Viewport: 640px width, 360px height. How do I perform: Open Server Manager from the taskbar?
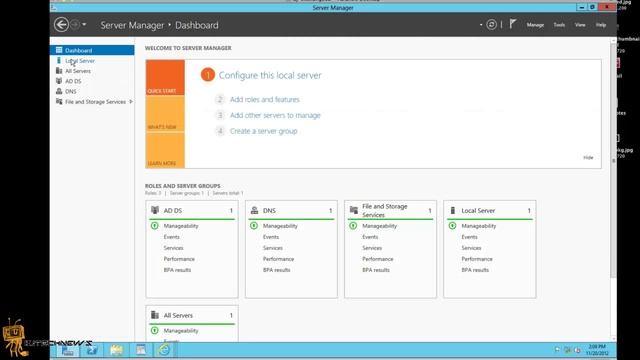pos(68,350)
